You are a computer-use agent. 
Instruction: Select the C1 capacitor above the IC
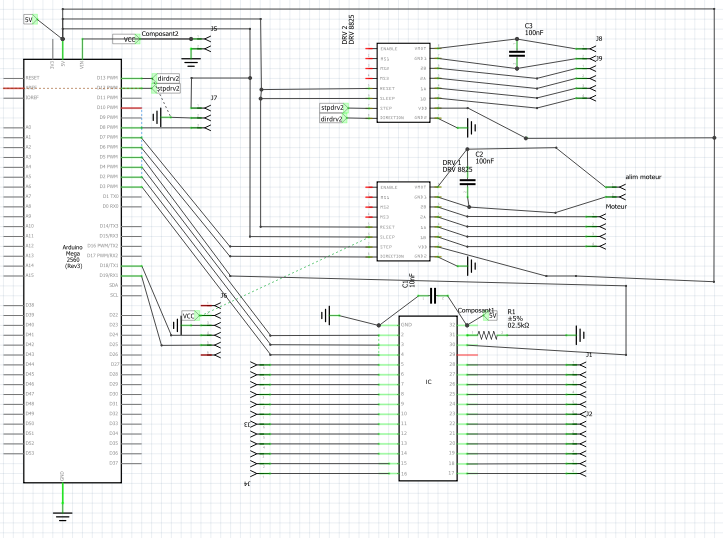coord(433,296)
